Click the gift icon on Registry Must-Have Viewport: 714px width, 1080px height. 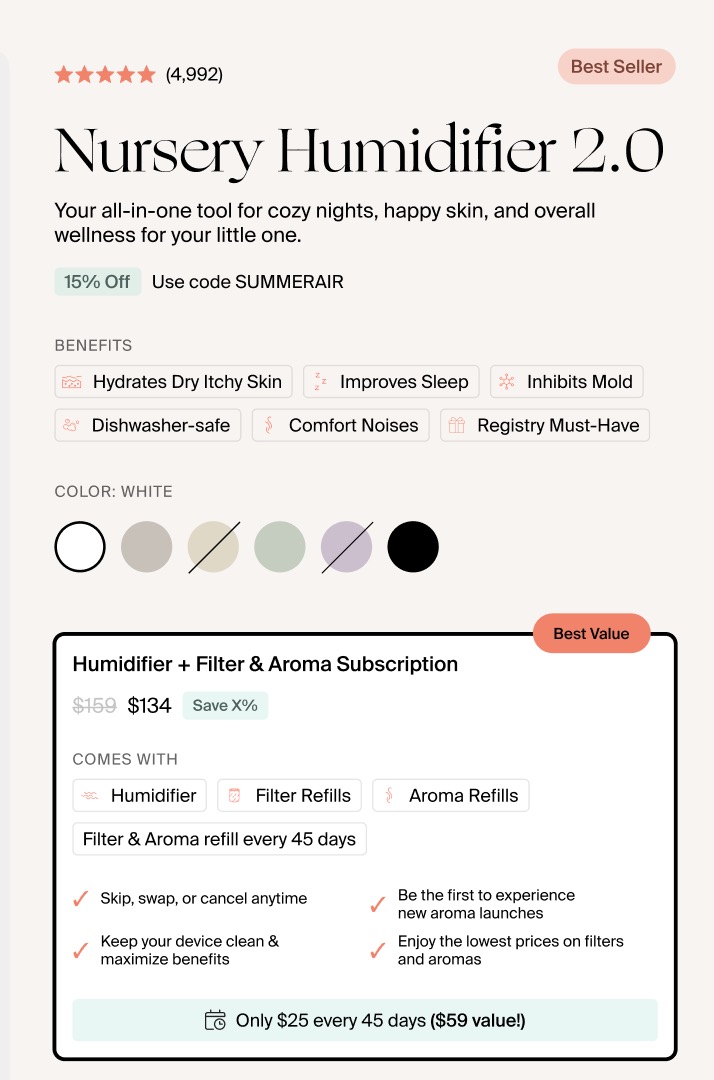click(x=457, y=425)
